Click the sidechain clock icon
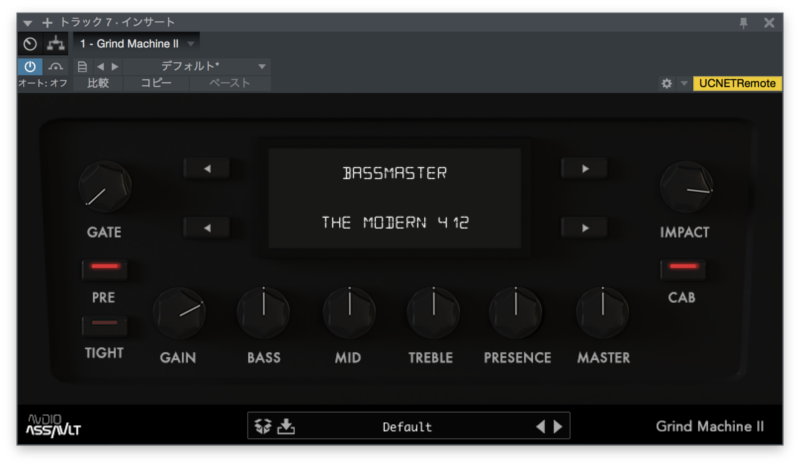The width and height of the screenshot is (800, 466). 30,44
